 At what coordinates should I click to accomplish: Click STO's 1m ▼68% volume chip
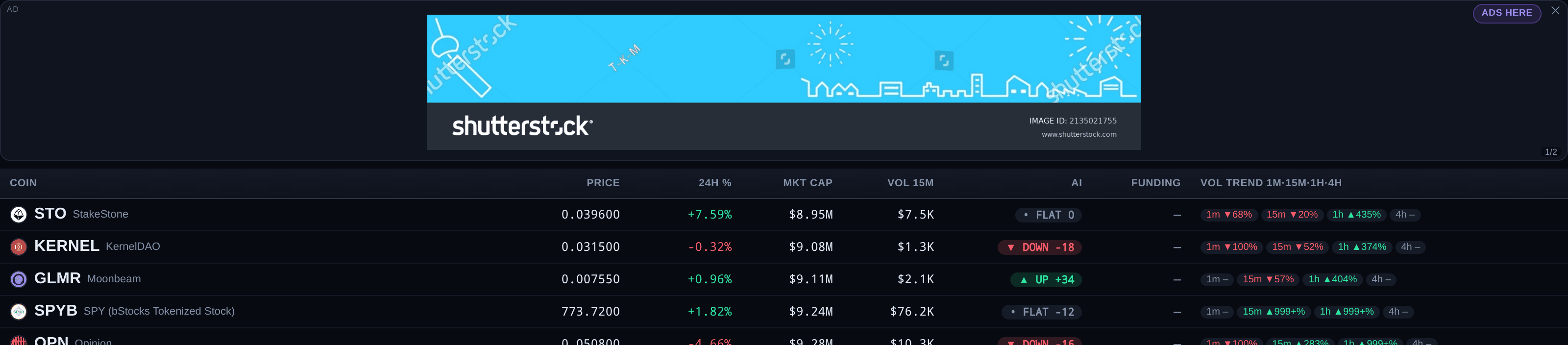(1228, 214)
